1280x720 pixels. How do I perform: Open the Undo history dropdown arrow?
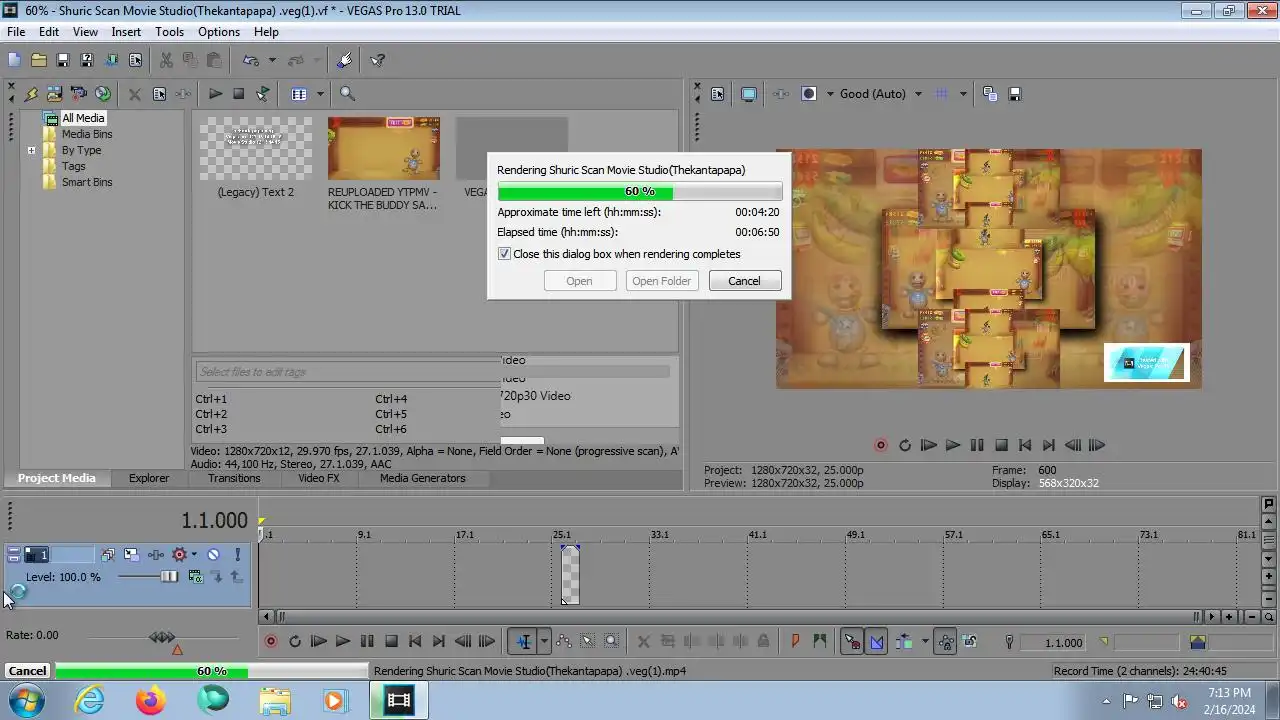coord(272,60)
